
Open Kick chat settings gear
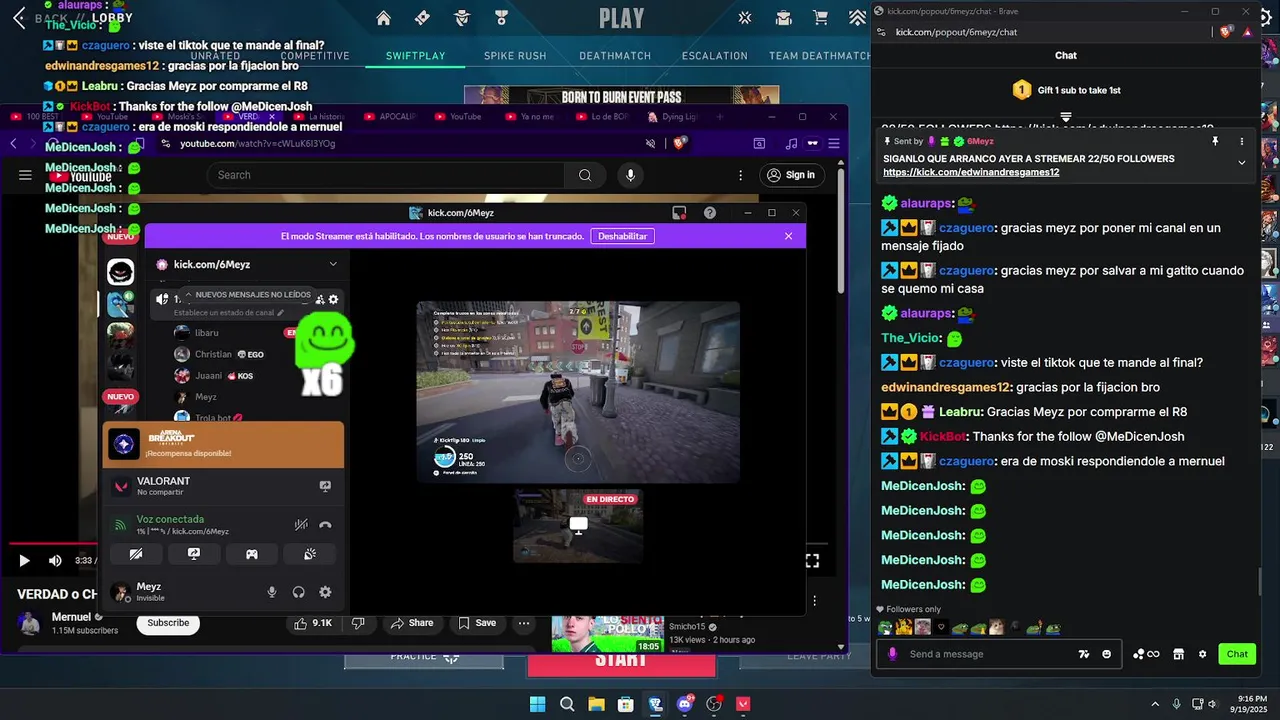[1202, 654]
